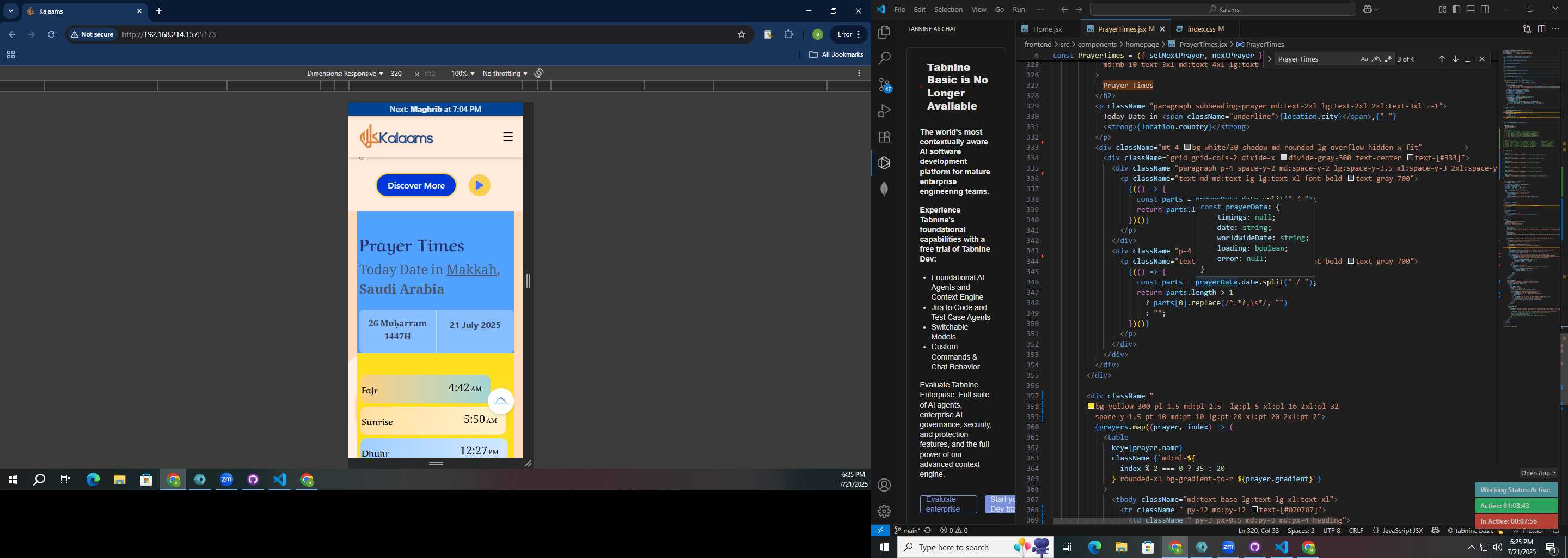Open Chrome tab search dropdown
This screenshot has height=558, width=1568.
tap(11, 11)
